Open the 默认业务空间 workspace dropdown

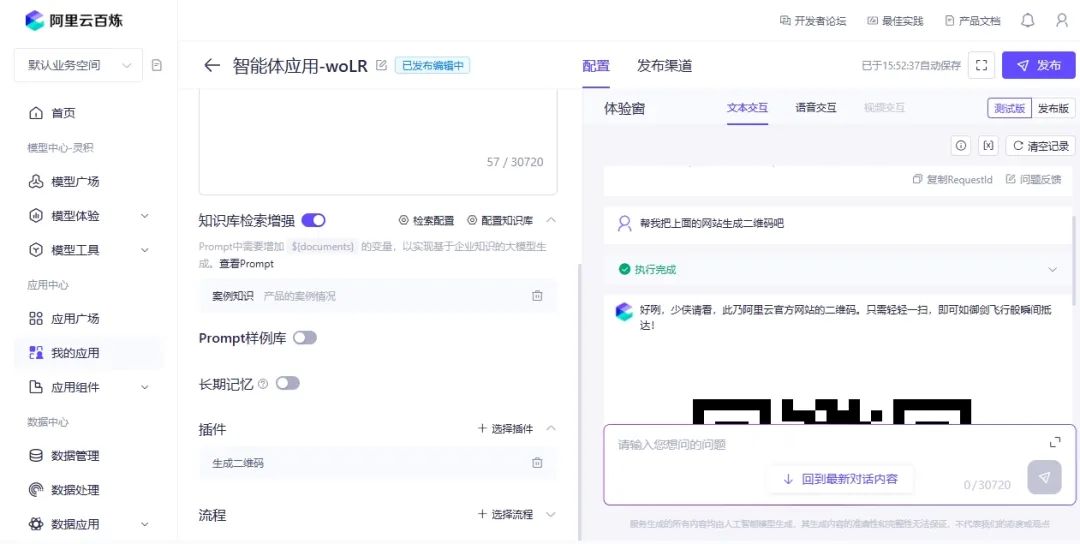point(78,65)
